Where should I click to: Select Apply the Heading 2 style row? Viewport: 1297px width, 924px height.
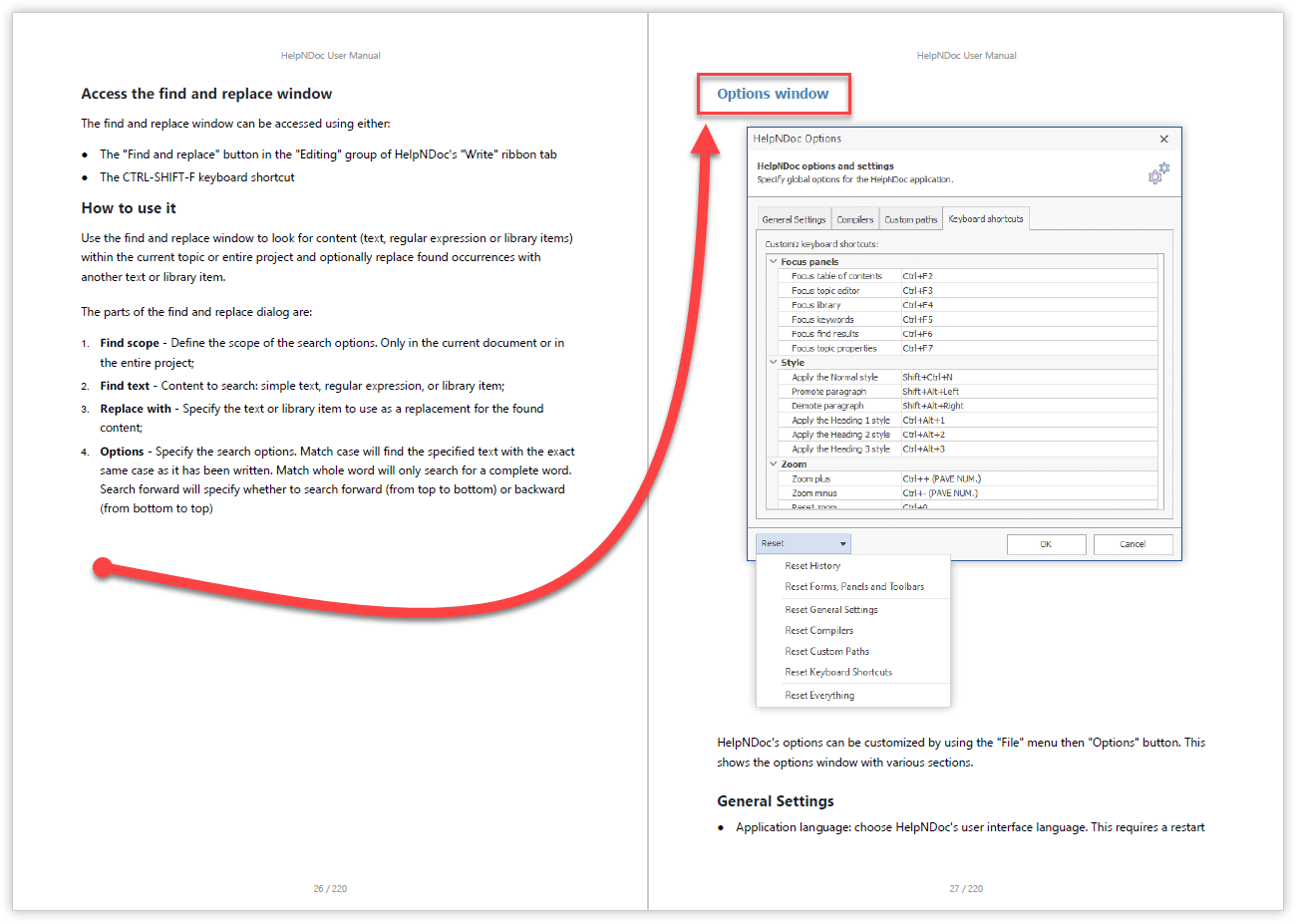pyautogui.click(x=968, y=435)
